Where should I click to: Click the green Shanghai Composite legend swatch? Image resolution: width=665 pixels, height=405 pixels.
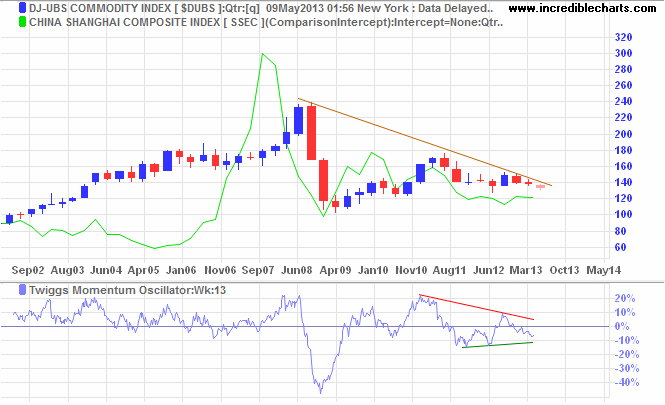(22, 22)
